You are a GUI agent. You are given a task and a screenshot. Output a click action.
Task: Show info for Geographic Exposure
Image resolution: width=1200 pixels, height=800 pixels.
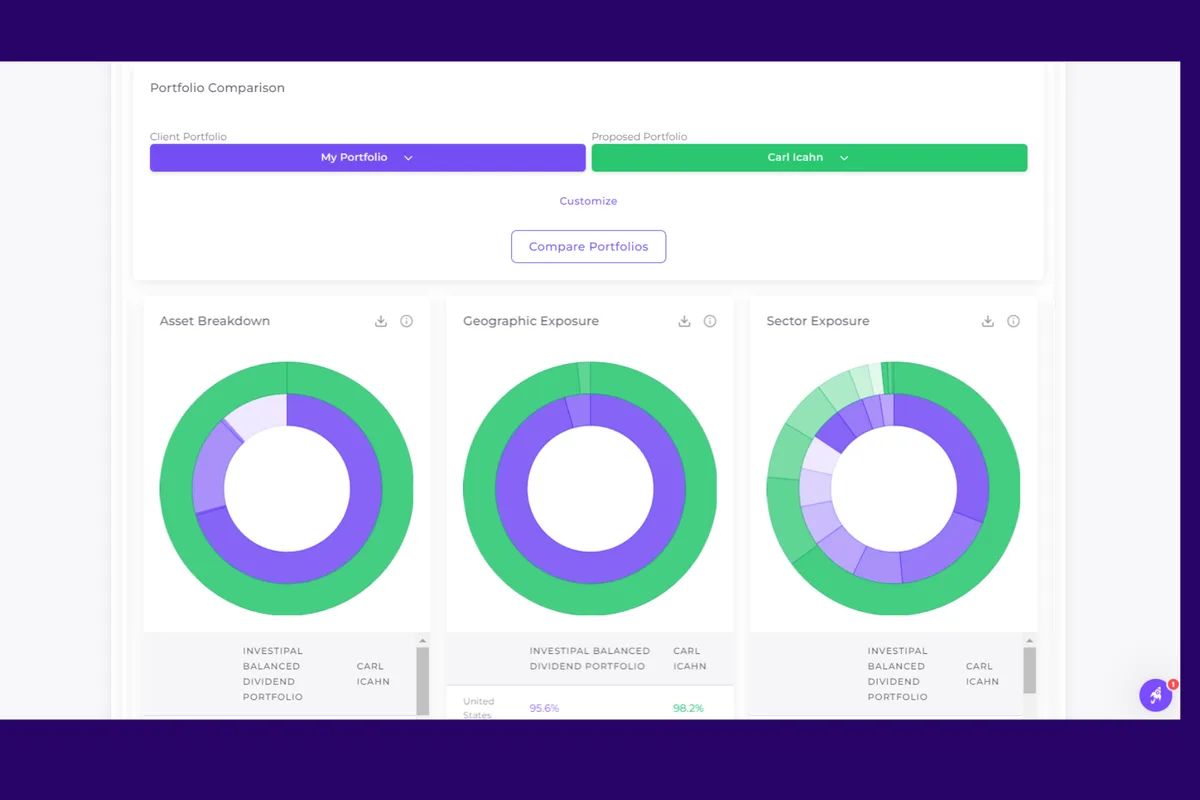pos(710,321)
